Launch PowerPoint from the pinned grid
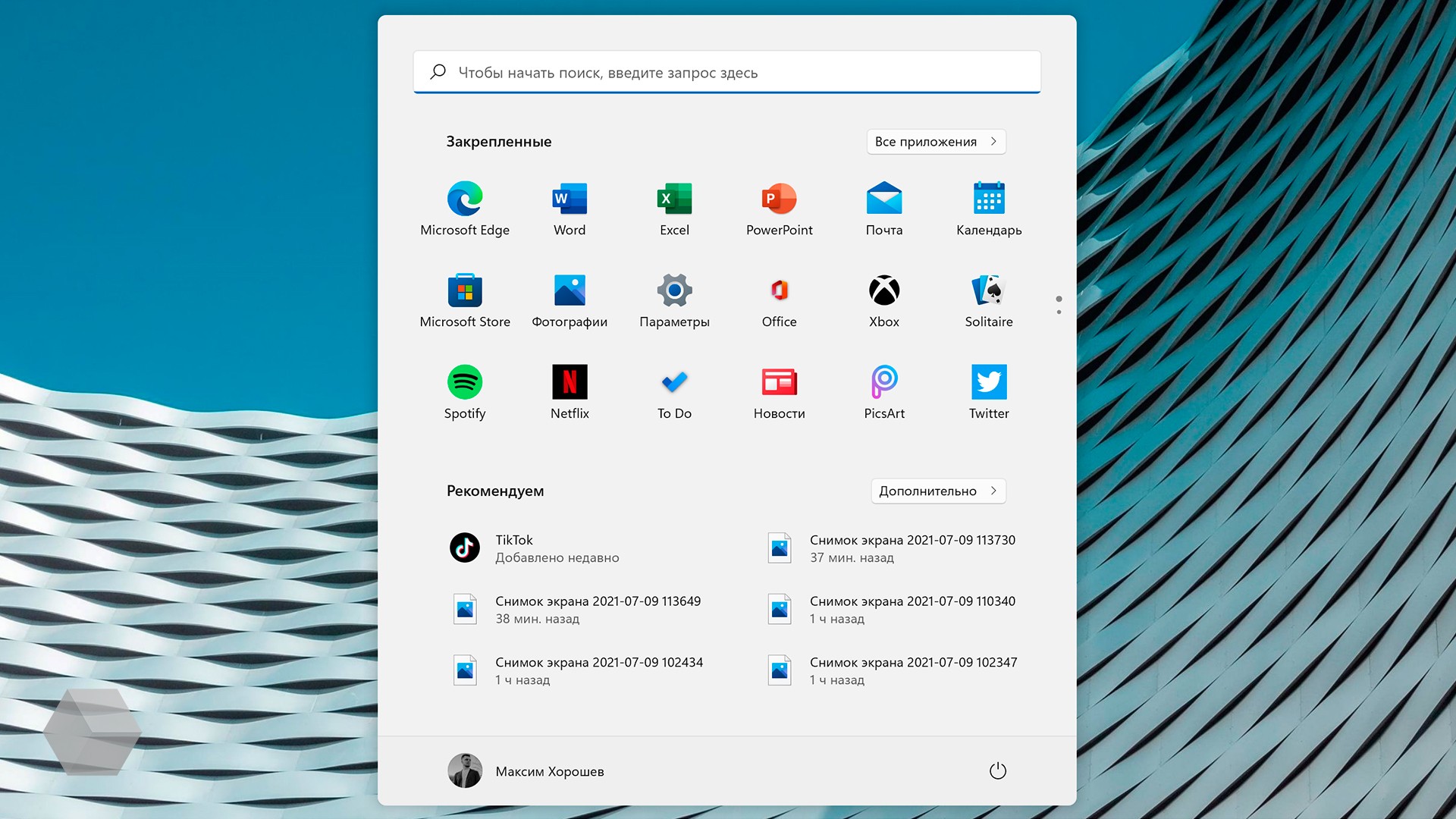The height and width of the screenshot is (819, 1456). click(779, 209)
